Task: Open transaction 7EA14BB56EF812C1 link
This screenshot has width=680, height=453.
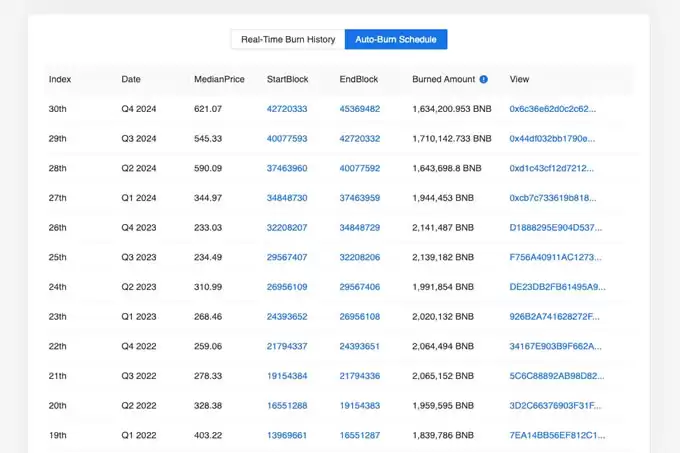Action: click(x=556, y=435)
